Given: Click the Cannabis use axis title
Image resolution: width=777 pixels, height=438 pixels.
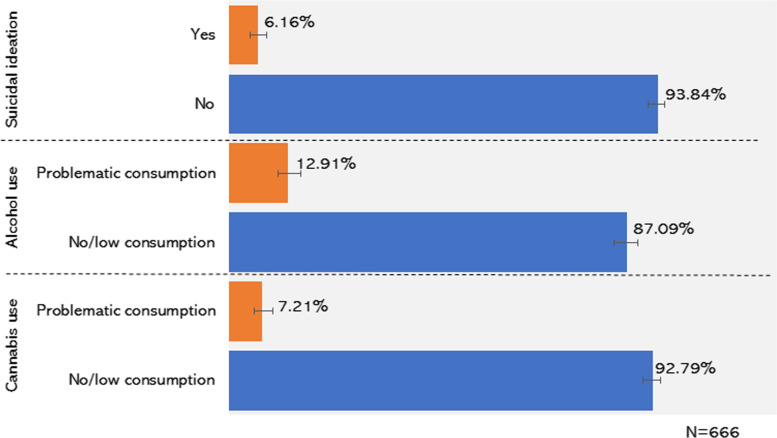Looking at the screenshot, I should [15, 345].
